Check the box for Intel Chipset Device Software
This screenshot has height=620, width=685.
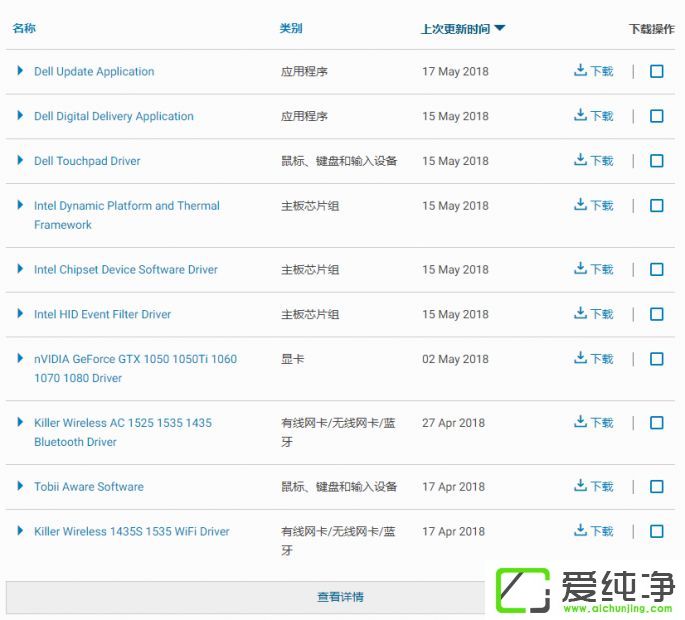click(657, 270)
